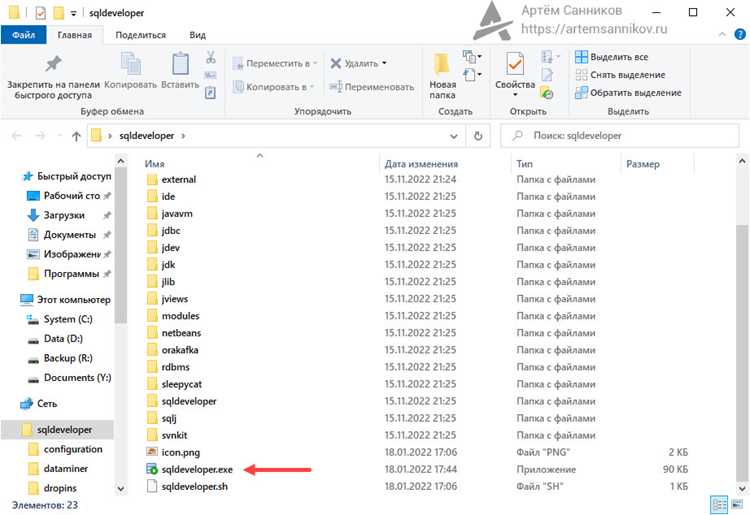Click the refresh icon beside address bar

pos(478,136)
